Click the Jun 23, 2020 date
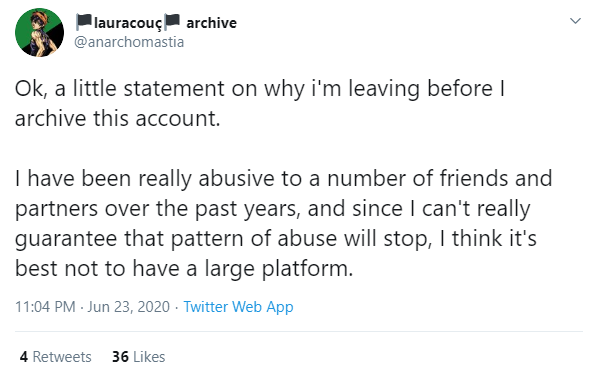The width and height of the screenshot is (596, 380). point(128,307)
